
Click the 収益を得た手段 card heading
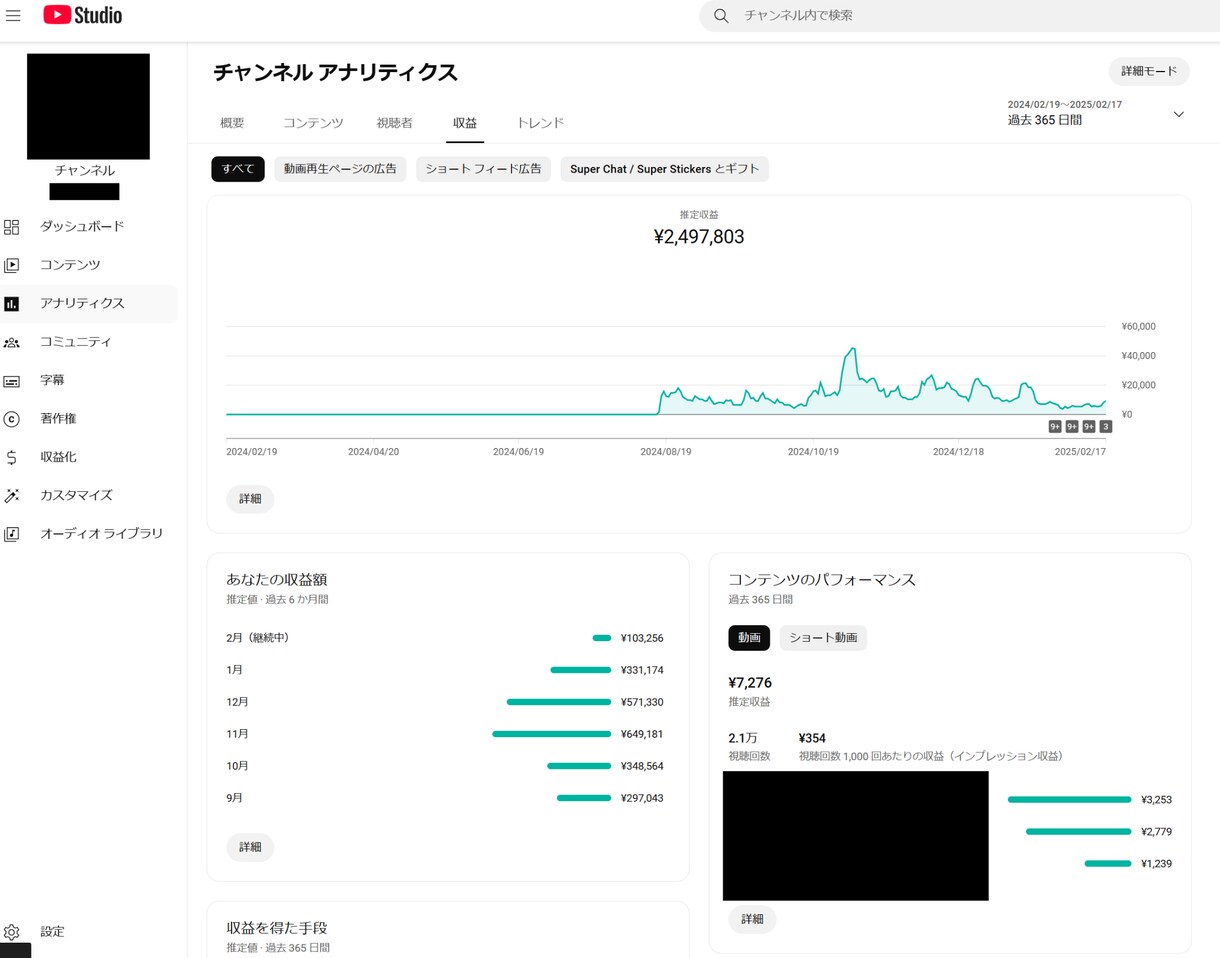[277, 928]
